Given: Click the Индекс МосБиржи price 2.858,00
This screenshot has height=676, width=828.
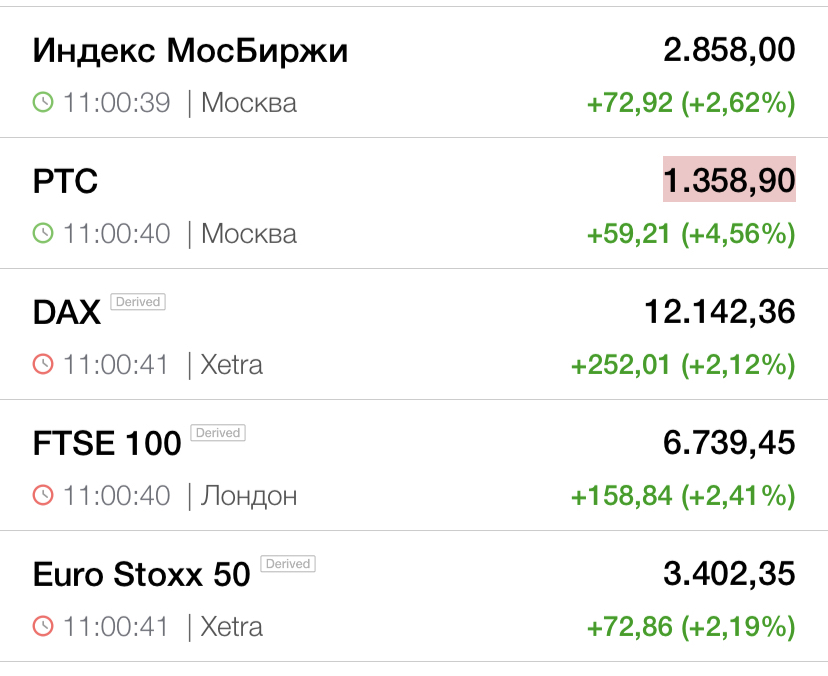Looking at the screenshot, I should click(729, 50).
